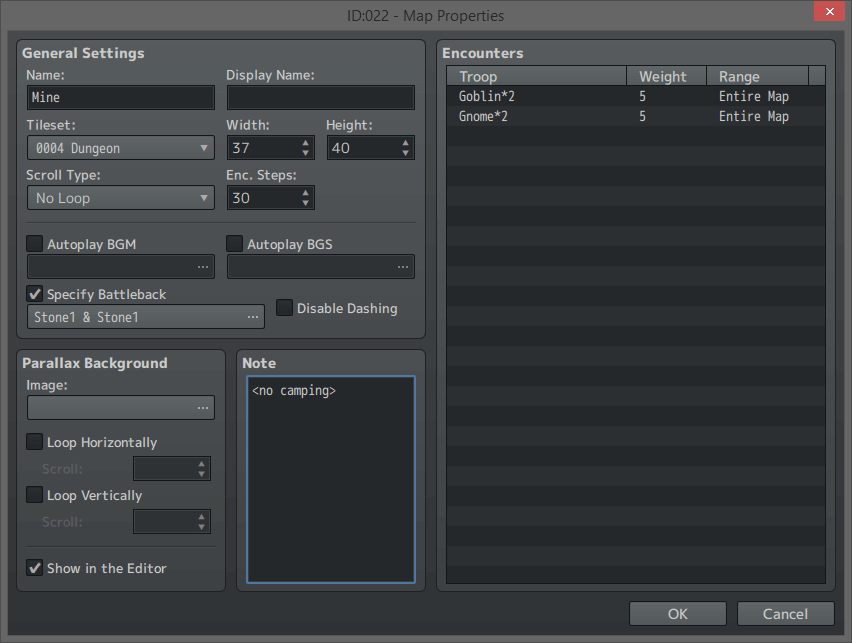Uncheck Specify Battleback

click(35, 294)
